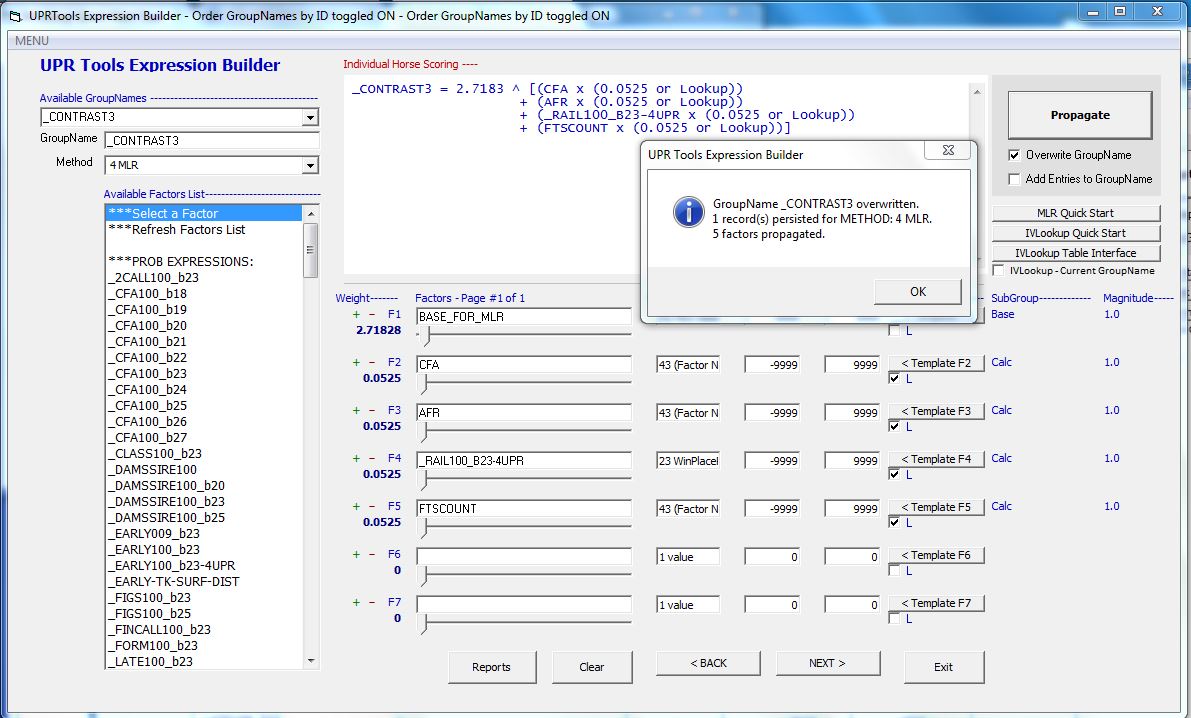Click the Exit button
1191x718 pixels.
coord(943,667)
